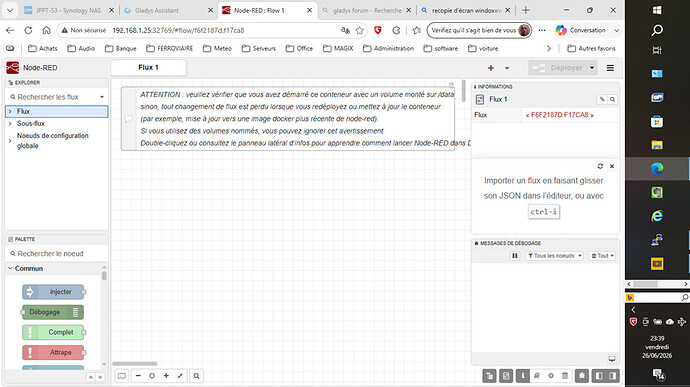Select the Attrape palette node
Image resolution: width=690 pixels, height=387 pixels.
(53, 352)
